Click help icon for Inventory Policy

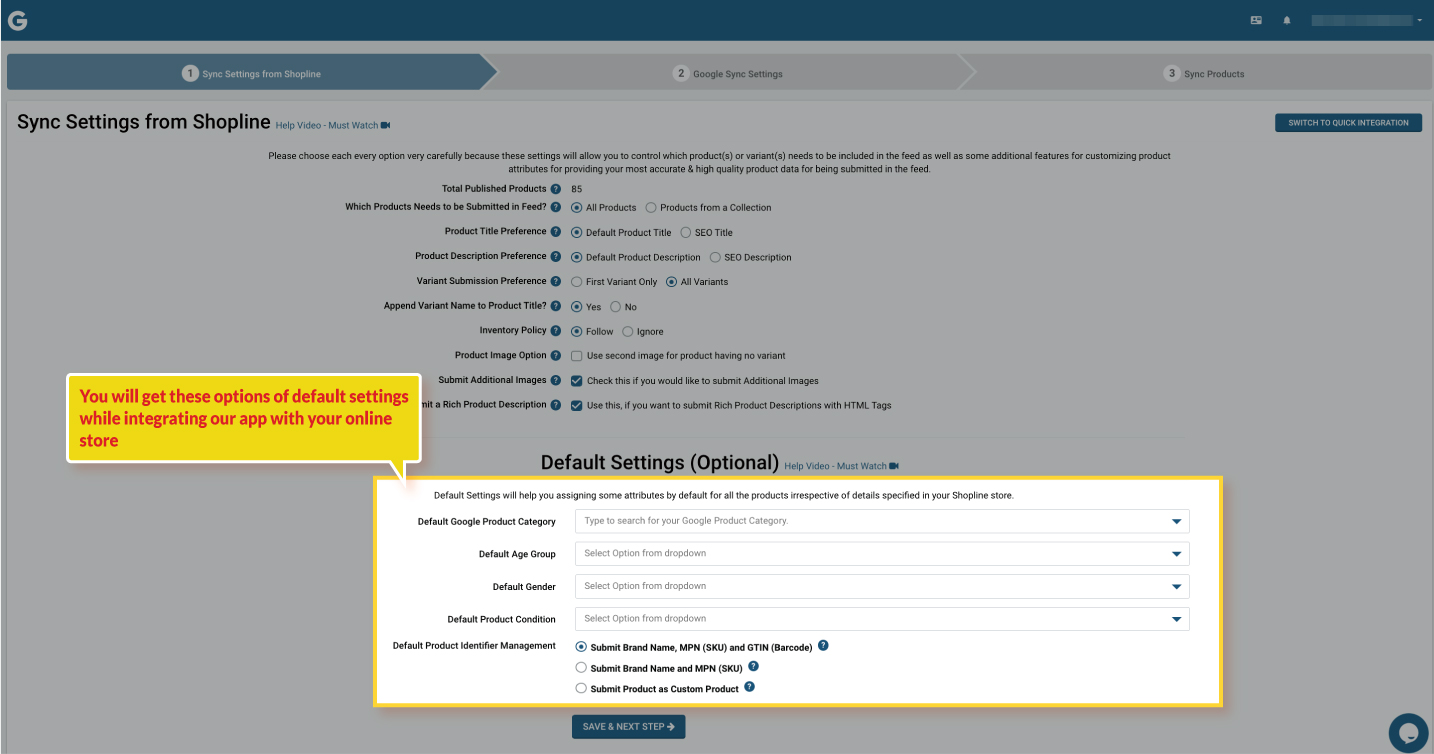(x=556, y=330)
